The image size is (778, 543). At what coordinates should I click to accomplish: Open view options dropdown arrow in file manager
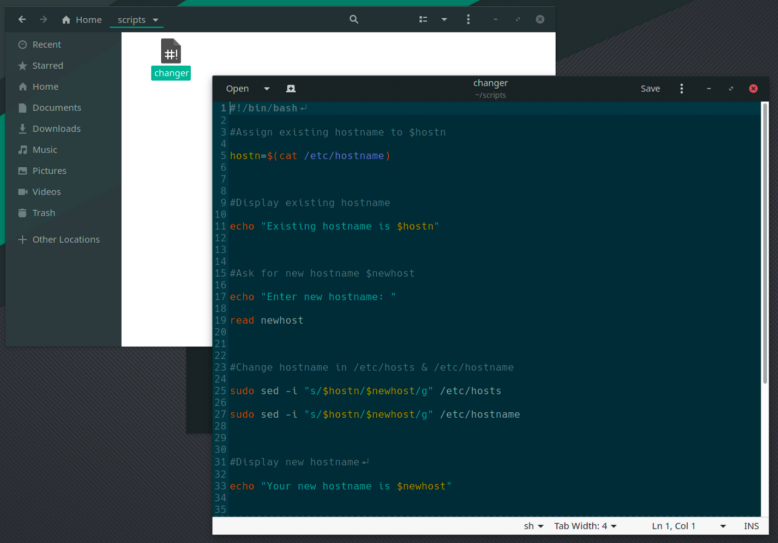[x=444, y=19]
